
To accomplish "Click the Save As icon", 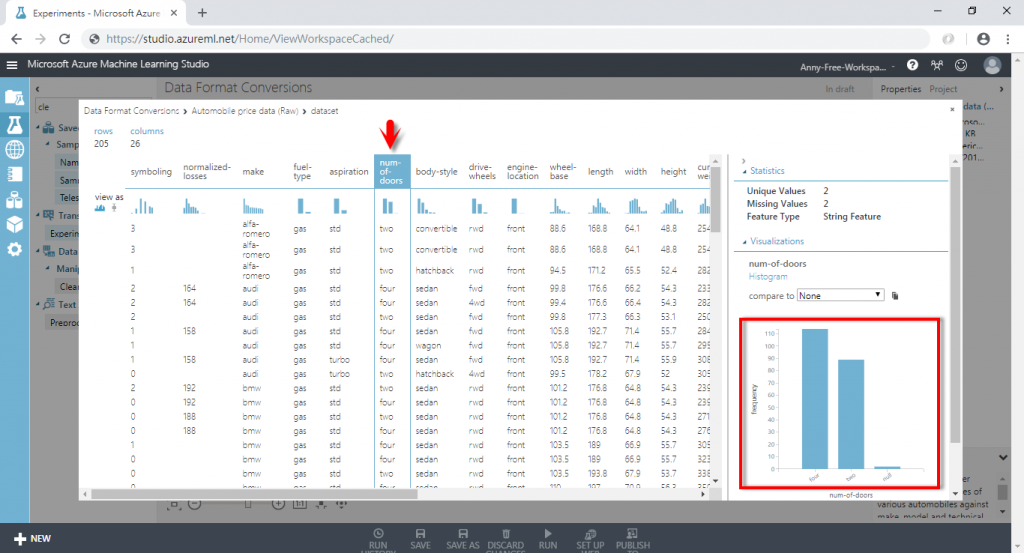I will 463,533.
